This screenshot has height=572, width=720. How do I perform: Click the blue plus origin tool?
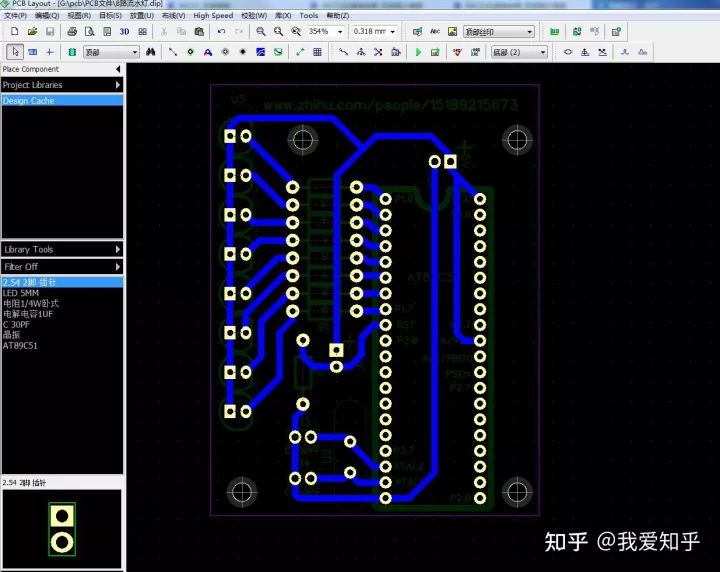(x=50, y=52)
